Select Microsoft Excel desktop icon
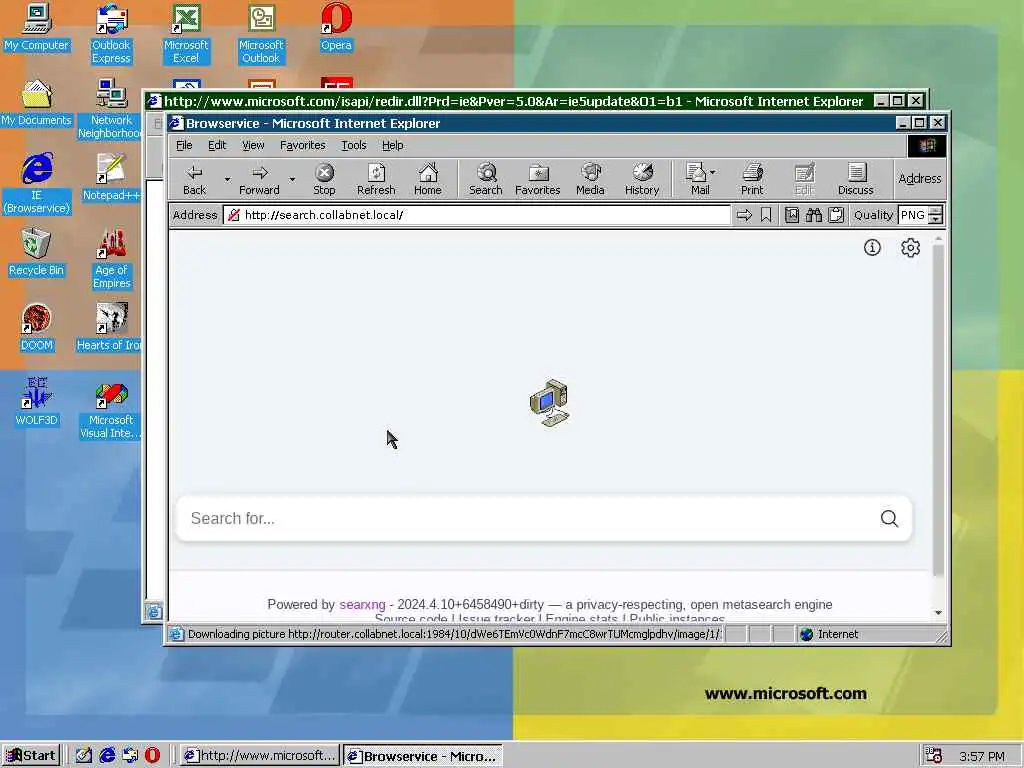This screenshot has height=768, width=1024. (x=186, y=34)
